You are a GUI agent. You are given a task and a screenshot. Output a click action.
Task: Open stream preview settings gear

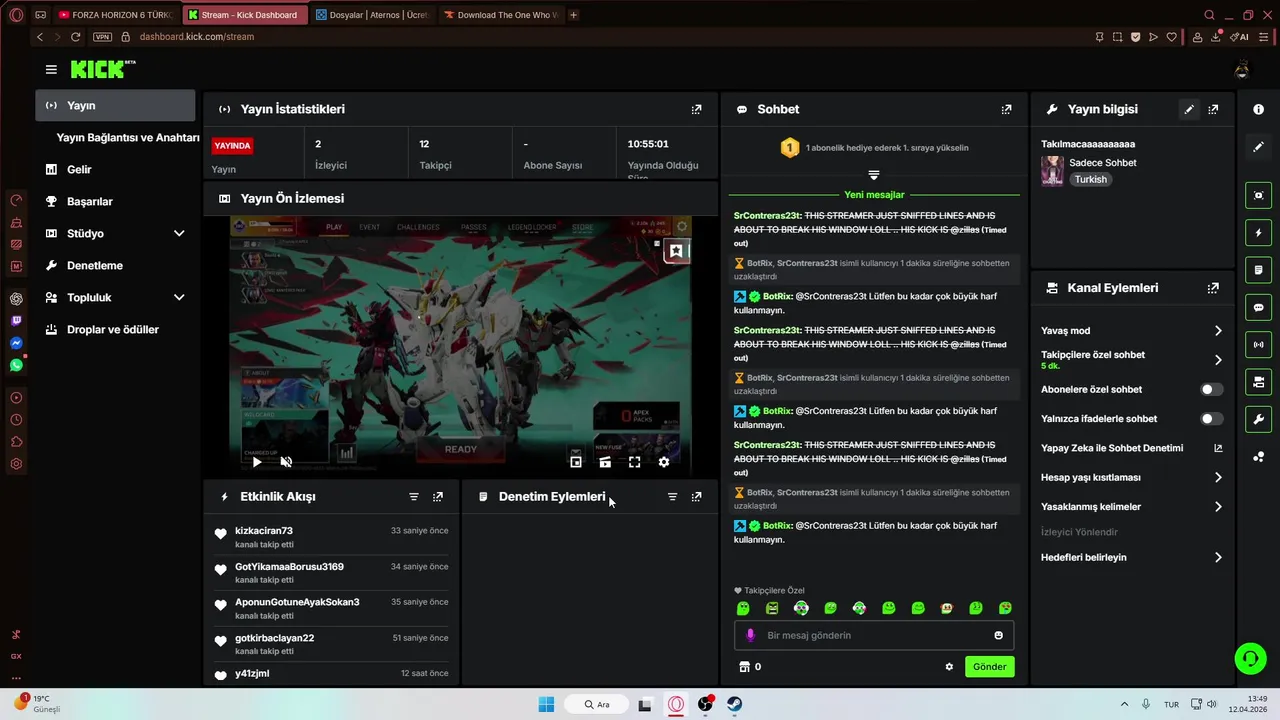[x=663, y=462]
